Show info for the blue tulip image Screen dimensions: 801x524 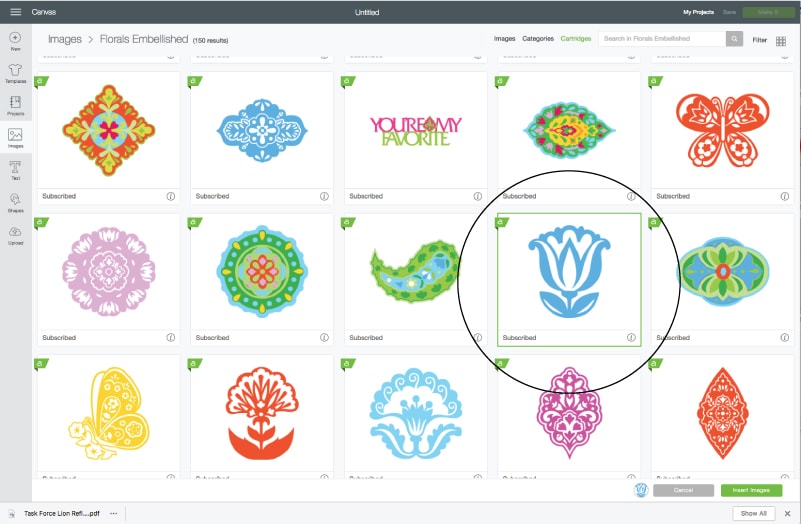pos(631,338)
